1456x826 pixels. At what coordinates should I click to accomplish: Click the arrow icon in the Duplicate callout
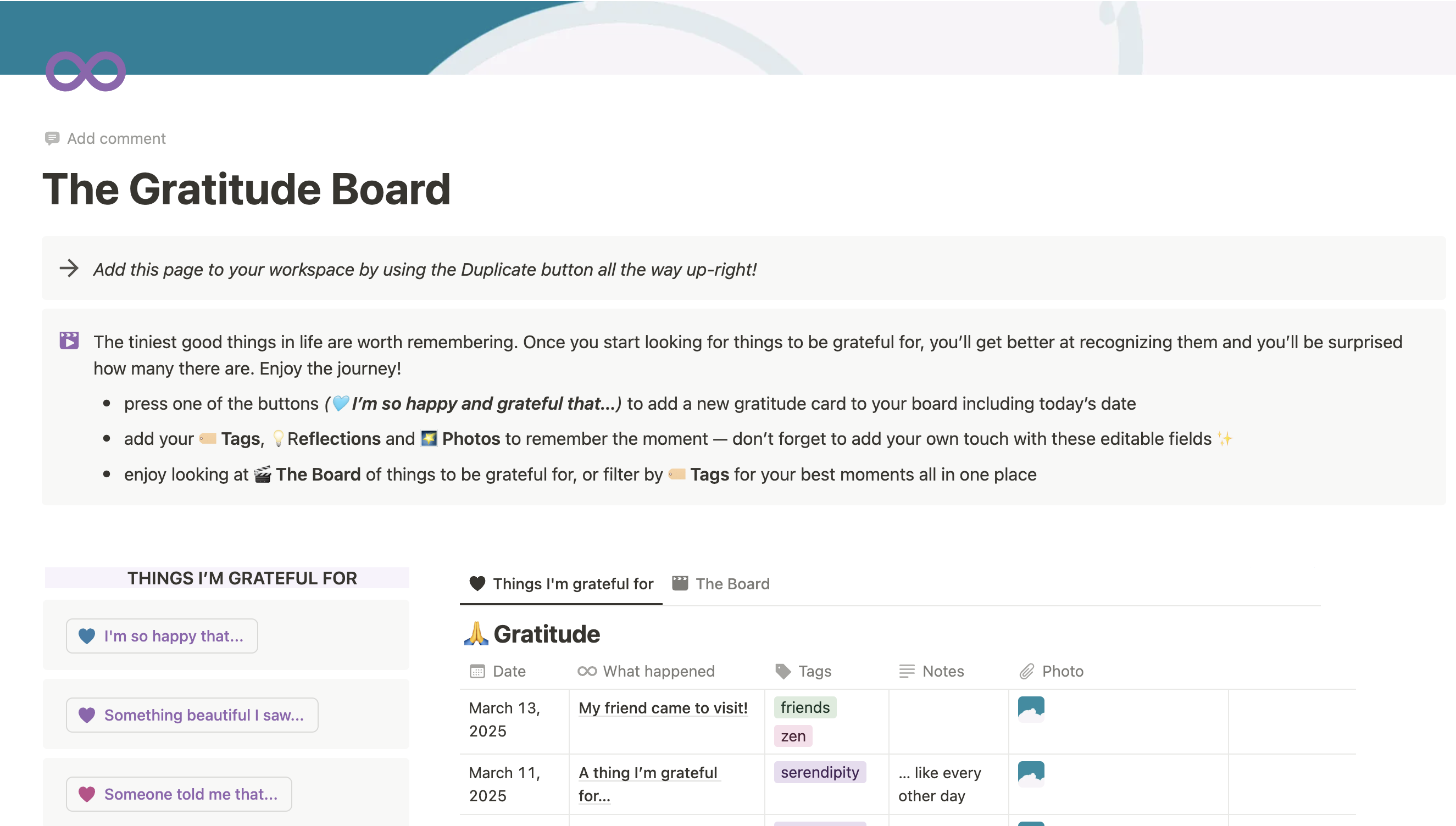69,269
